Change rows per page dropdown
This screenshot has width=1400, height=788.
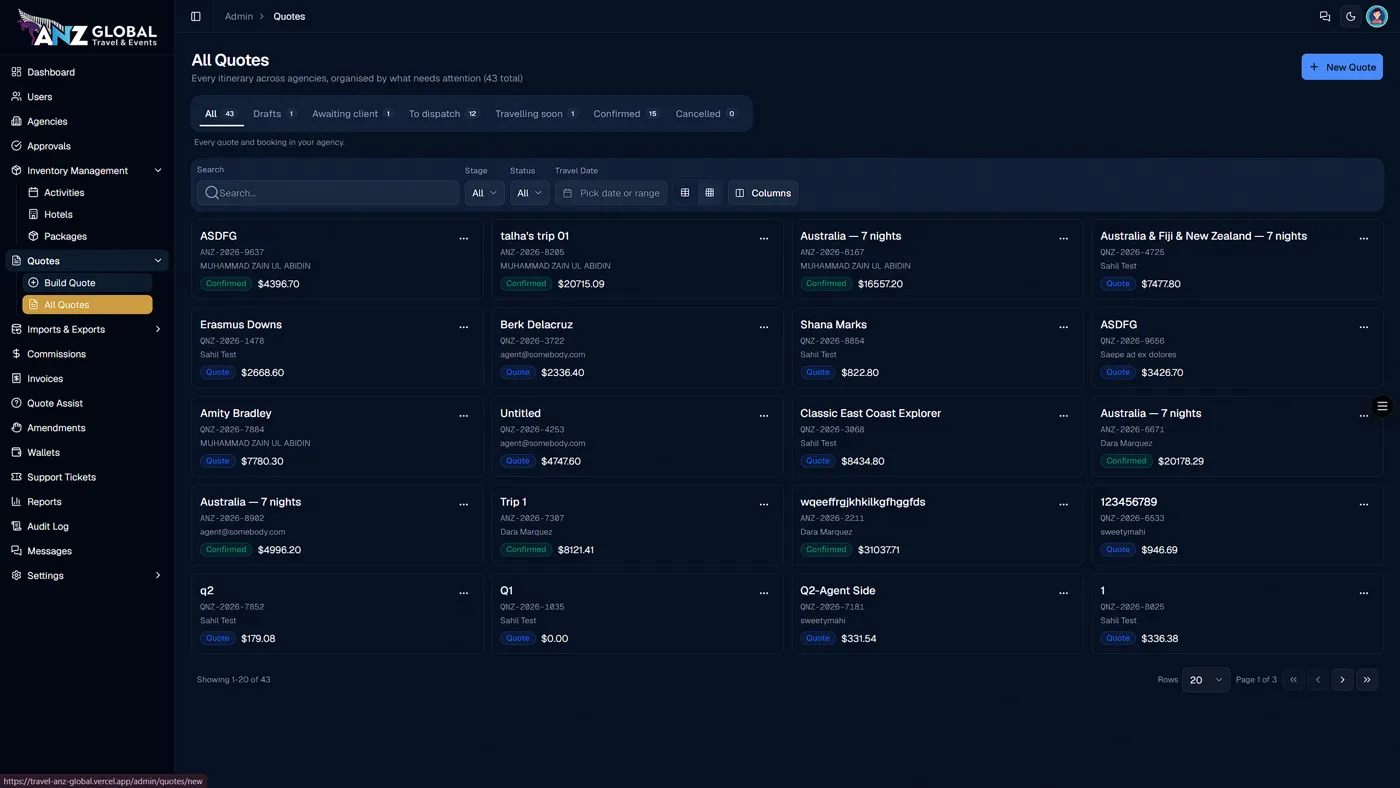click(1206, 680)
